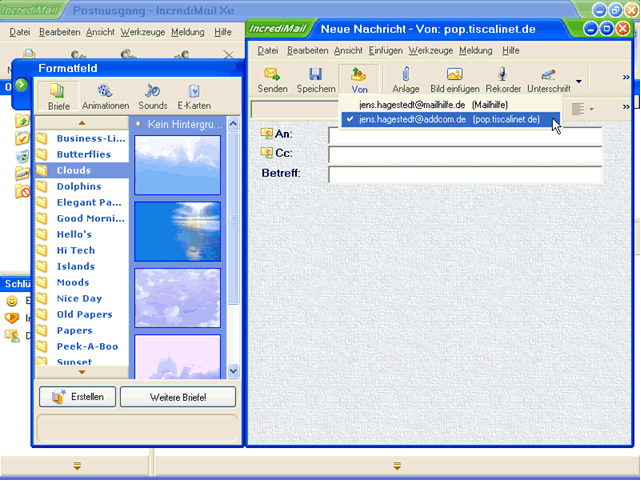
Task: Choose purple clouds background thumbnail
Action: (x=177, y=298)
